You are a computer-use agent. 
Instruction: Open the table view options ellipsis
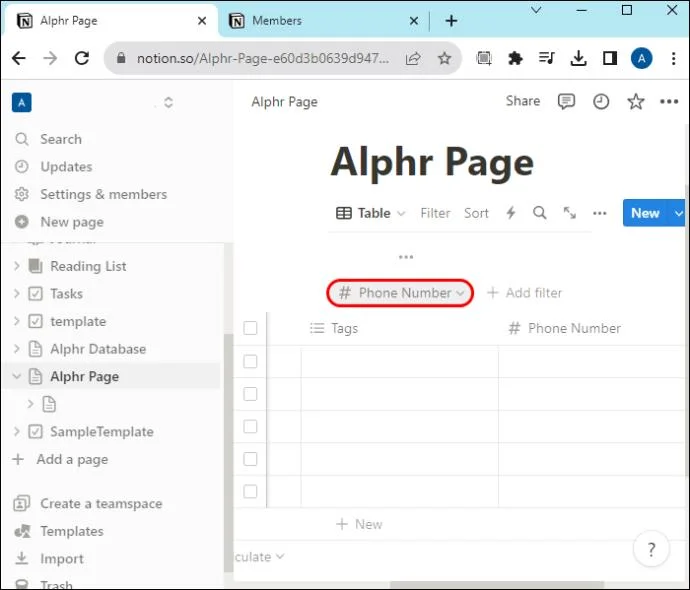click(599, 213)
